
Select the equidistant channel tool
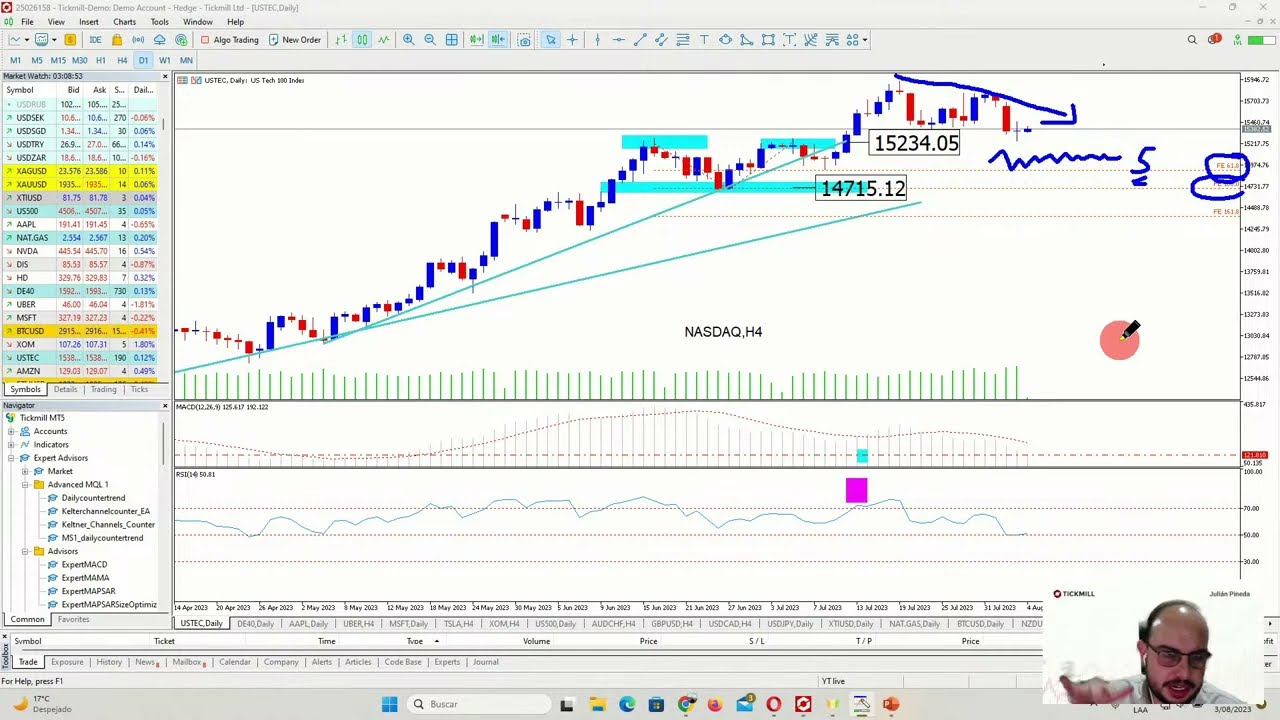click(661, 40)
